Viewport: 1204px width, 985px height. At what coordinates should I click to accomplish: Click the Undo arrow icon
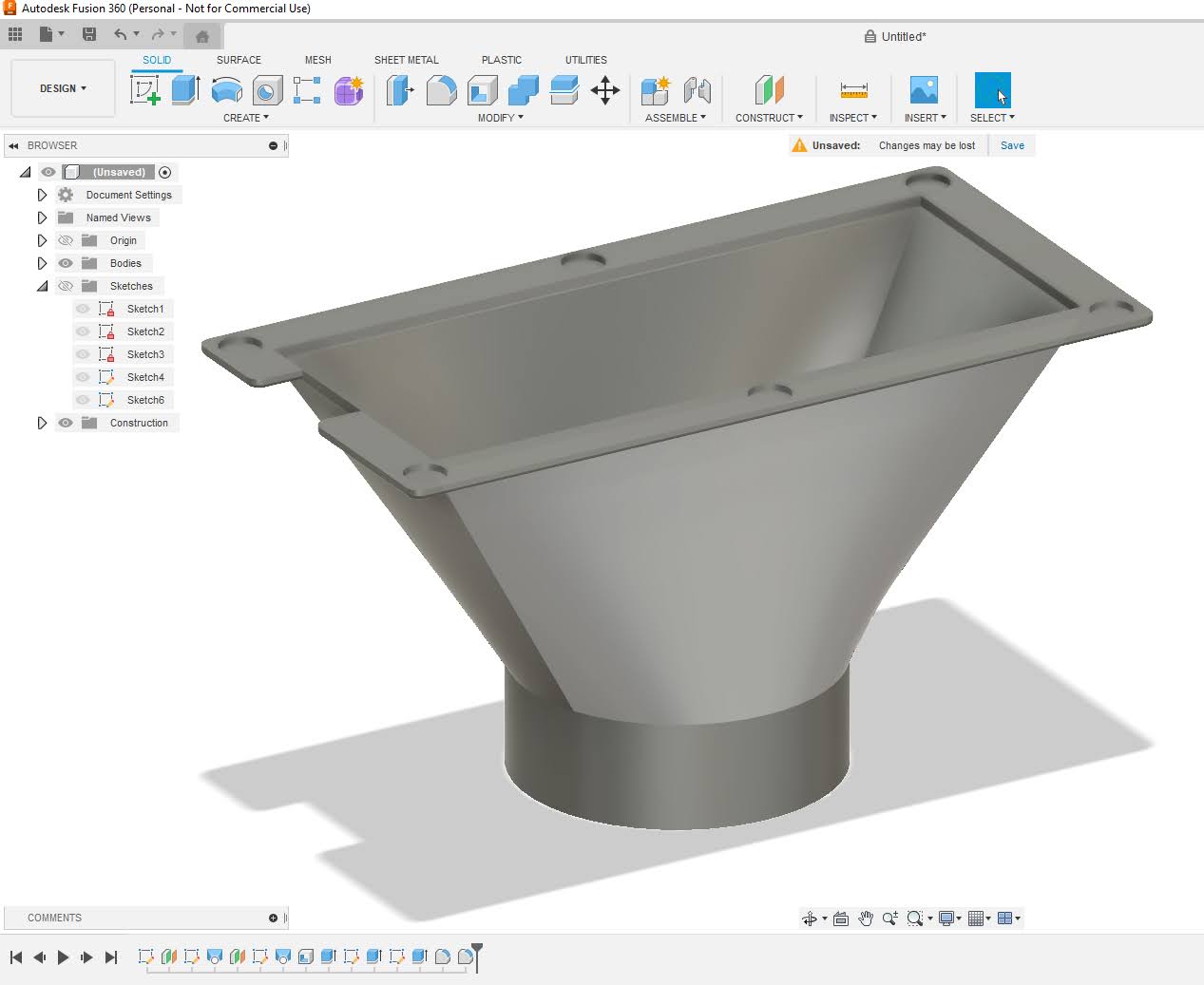[121, 34]
